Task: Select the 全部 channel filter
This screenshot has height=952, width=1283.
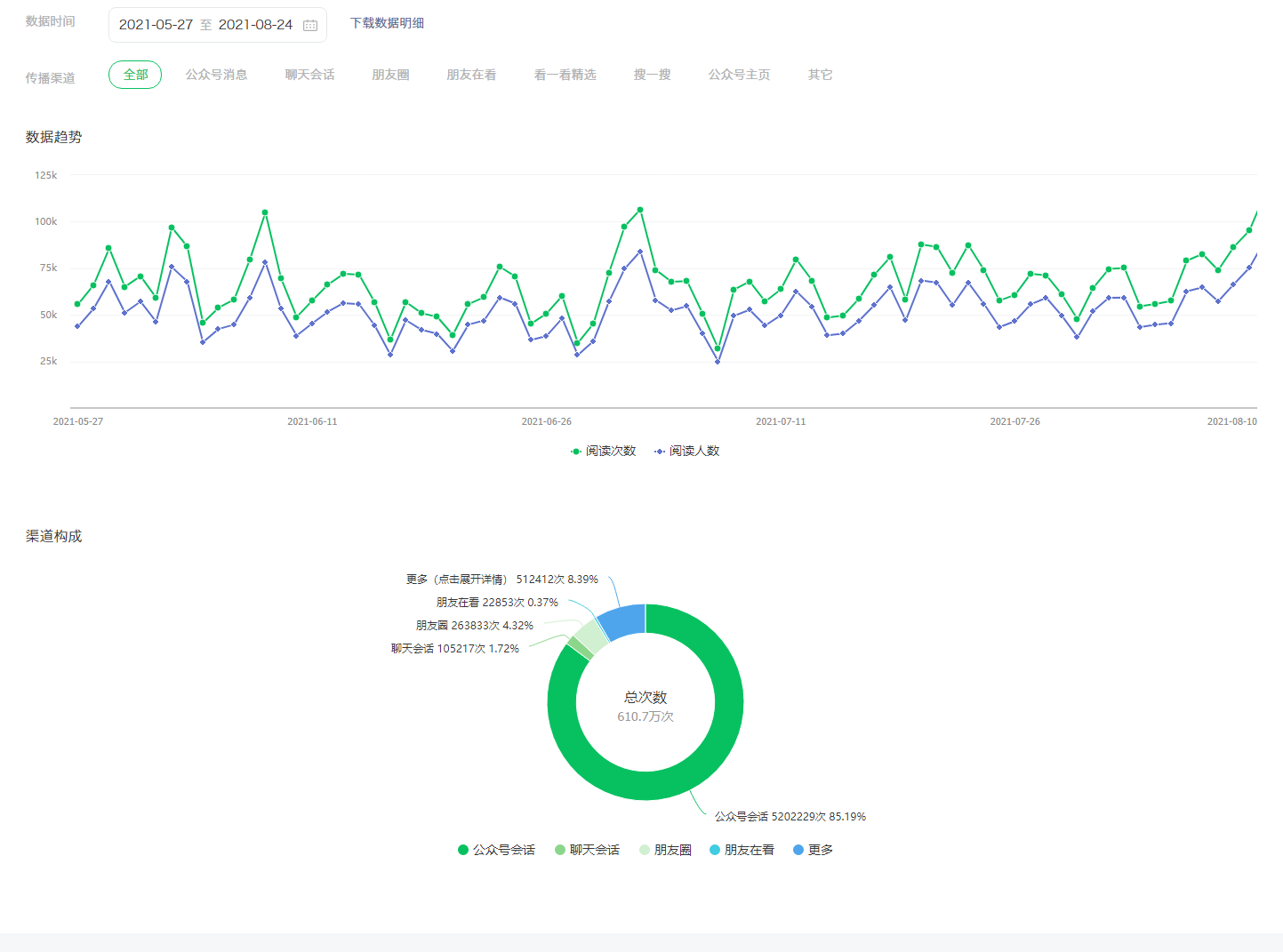Action: (x=135, y=75)
